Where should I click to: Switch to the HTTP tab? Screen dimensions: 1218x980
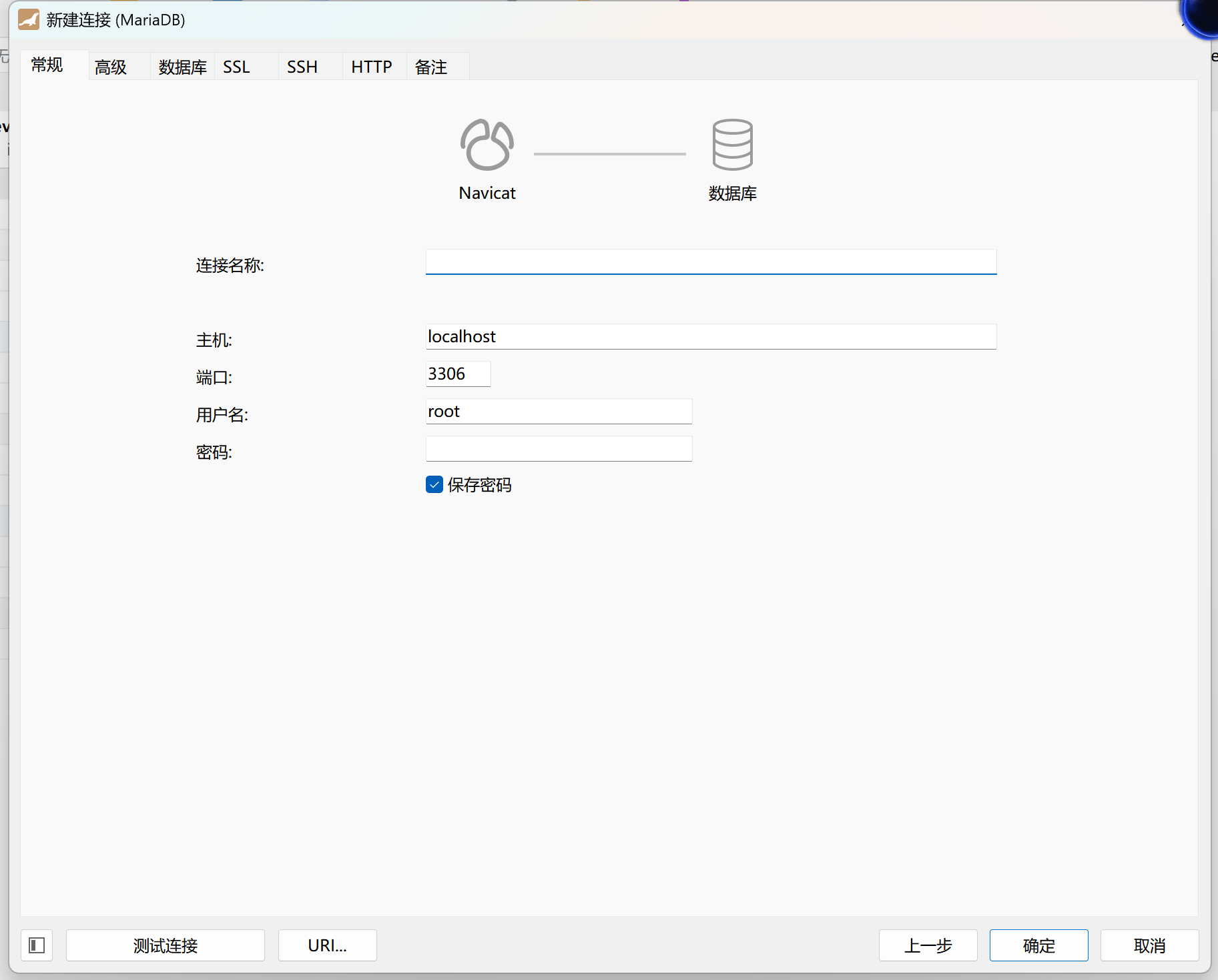point(372,66)
